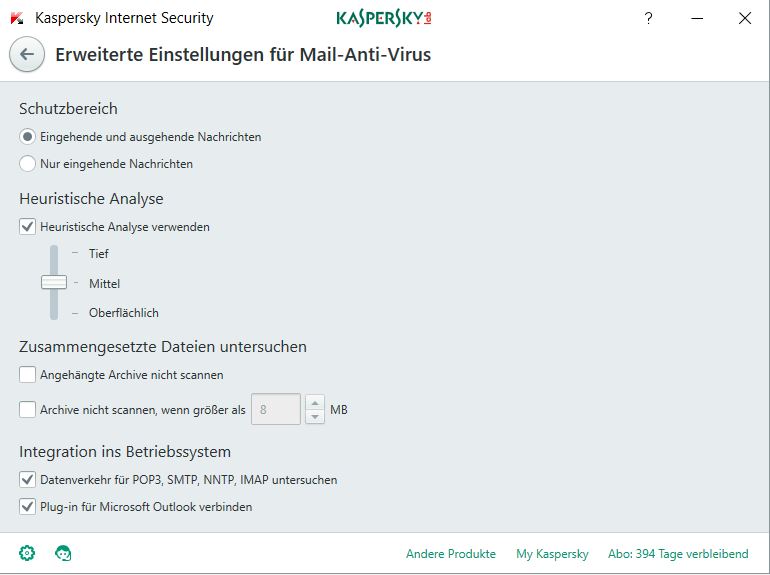Minimize the Kaspersky window
Image resolution: width=770 pixels, height=575 pixels.
(697, 18)
